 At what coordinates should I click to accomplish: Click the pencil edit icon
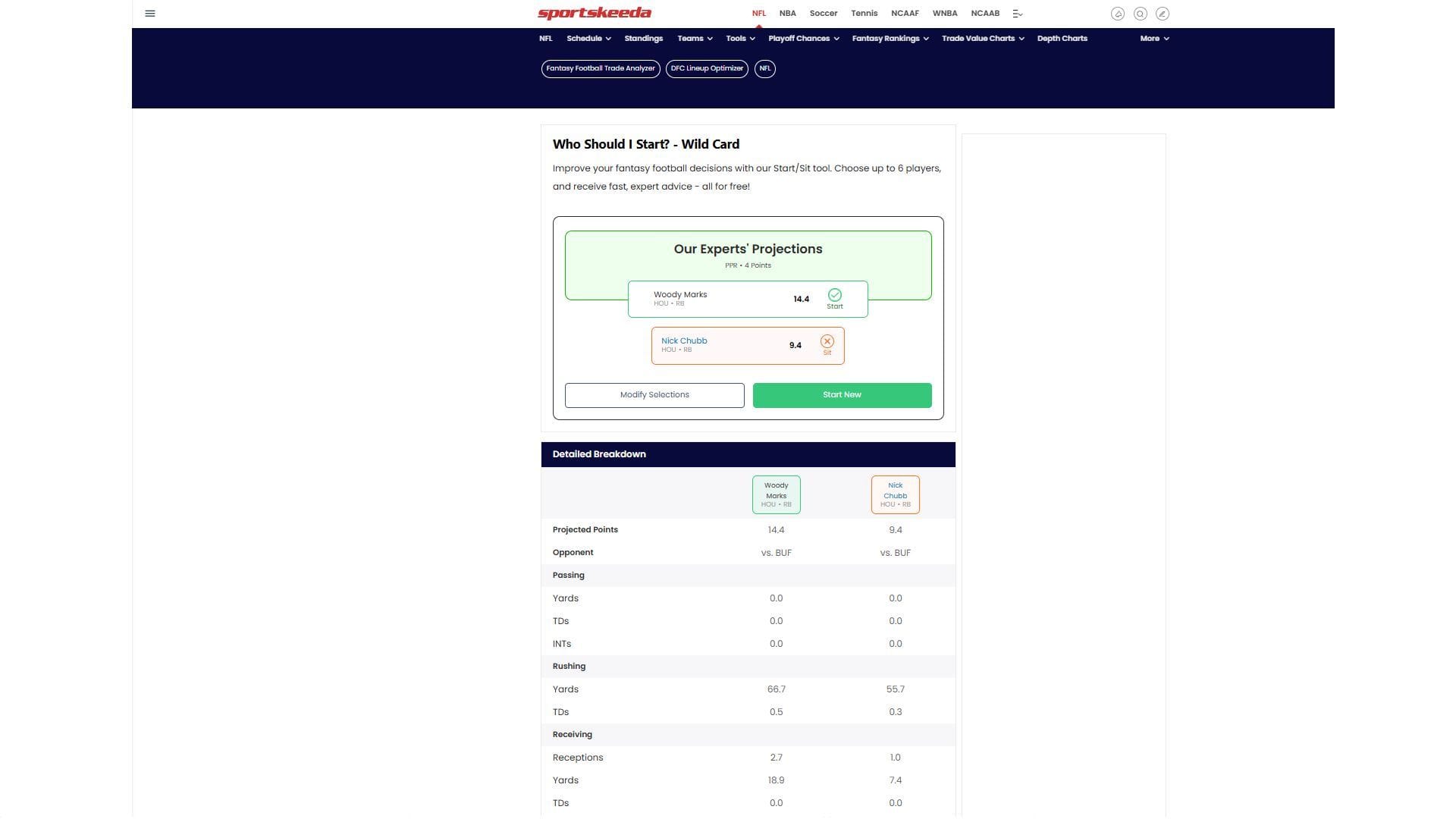click(x=1163, y=14)
